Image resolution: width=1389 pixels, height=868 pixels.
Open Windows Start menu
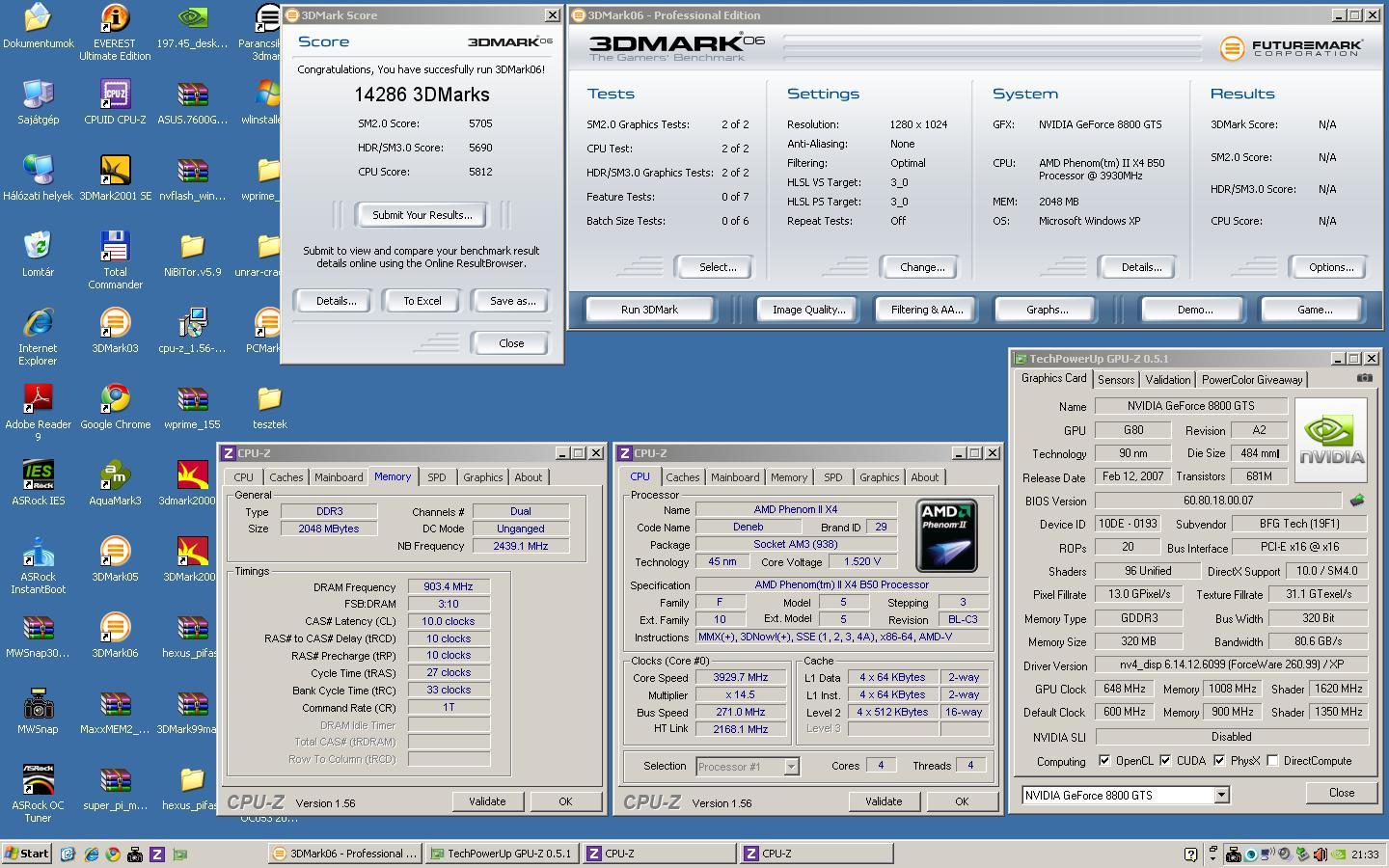pyautogui.click(x=27, y=854)
